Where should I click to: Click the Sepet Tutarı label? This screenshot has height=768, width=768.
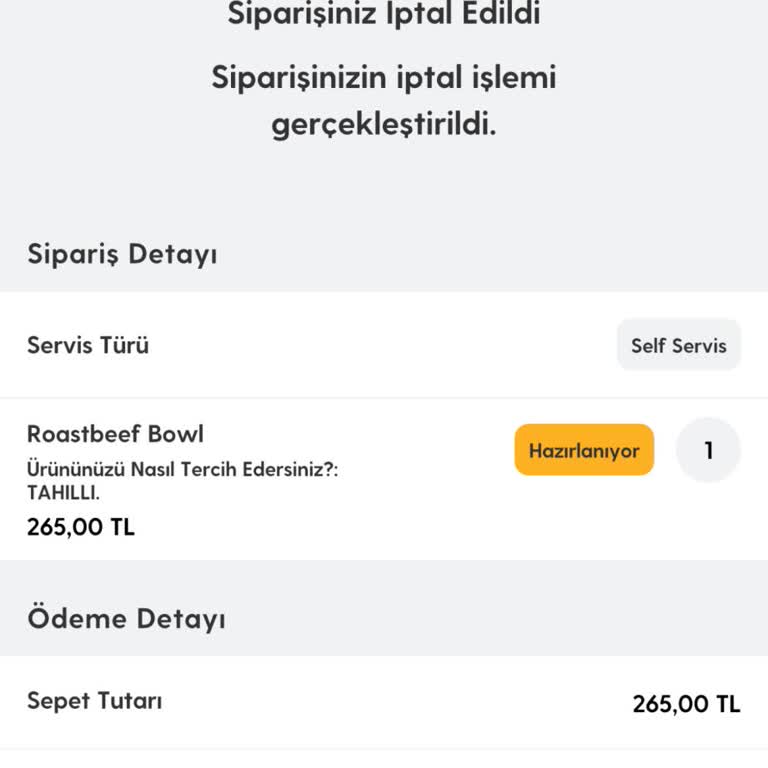[x=95, y=701]
